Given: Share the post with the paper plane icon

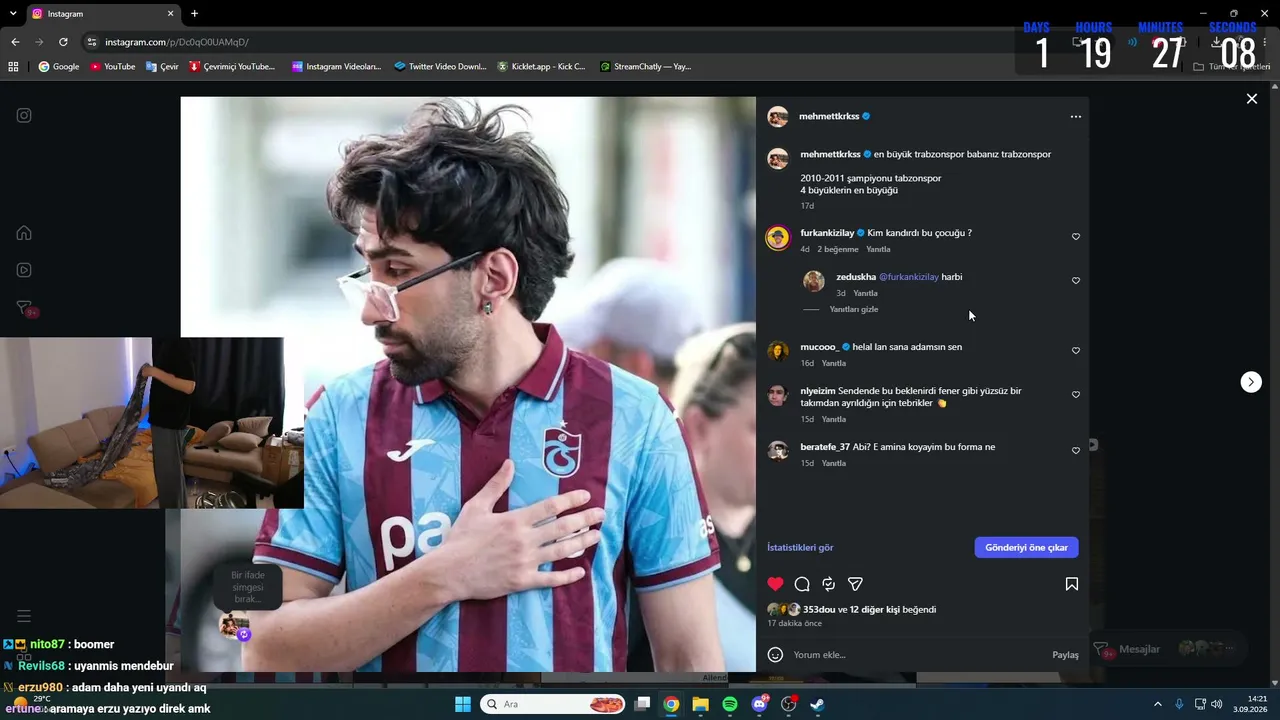Looking at the screenshot, I should pyautogui.click(x=855, y=584).
